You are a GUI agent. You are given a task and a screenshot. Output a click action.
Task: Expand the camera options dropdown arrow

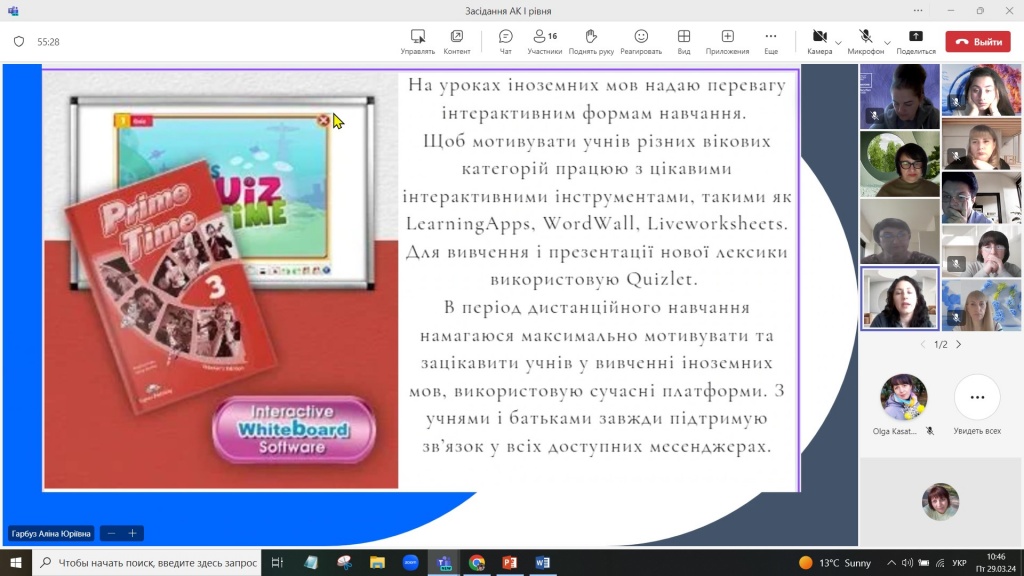(x=838, y=43)
